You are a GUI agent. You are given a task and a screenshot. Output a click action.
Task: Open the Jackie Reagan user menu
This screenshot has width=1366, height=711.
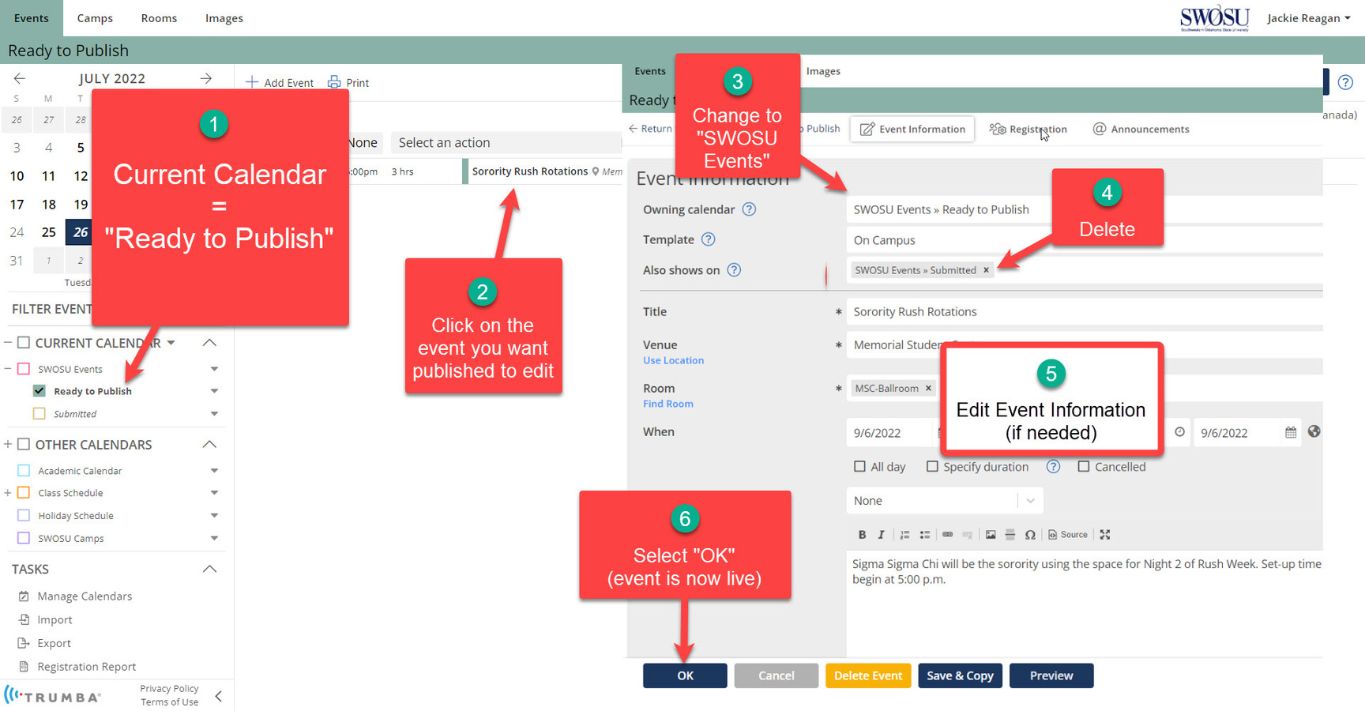[x=1308, y=18]
